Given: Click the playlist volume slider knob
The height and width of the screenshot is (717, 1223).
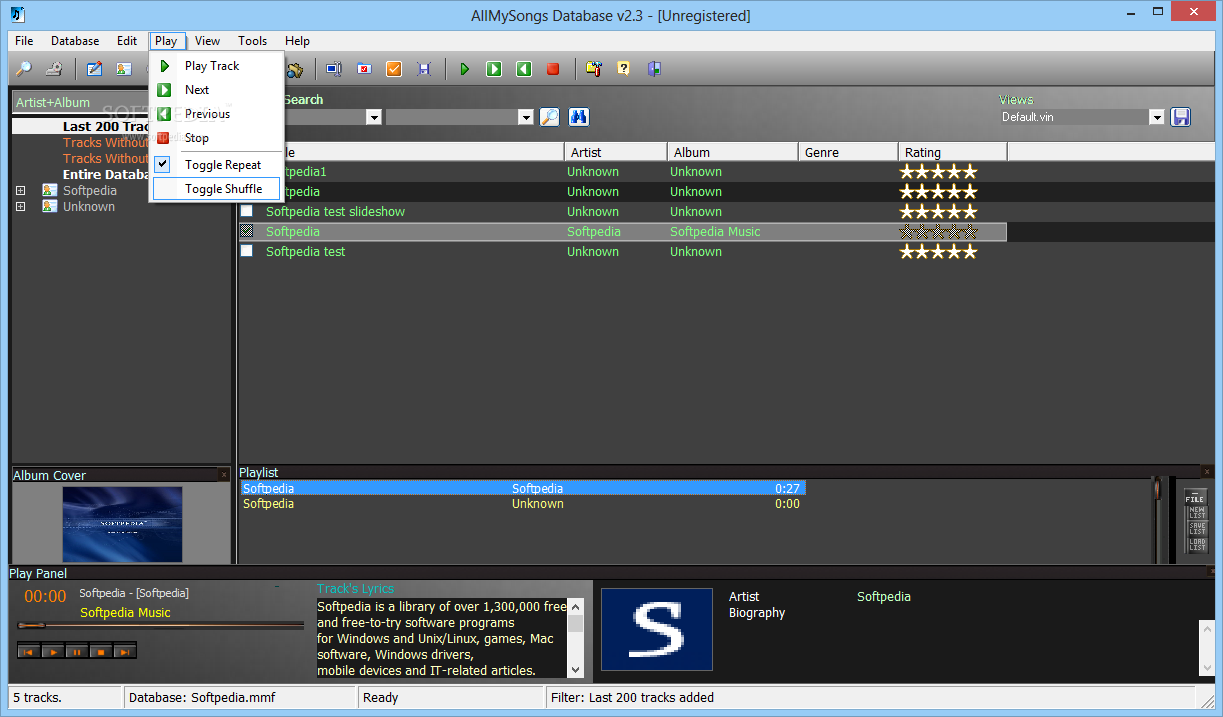Looking at the screenshot, I should coord(1157,489).
